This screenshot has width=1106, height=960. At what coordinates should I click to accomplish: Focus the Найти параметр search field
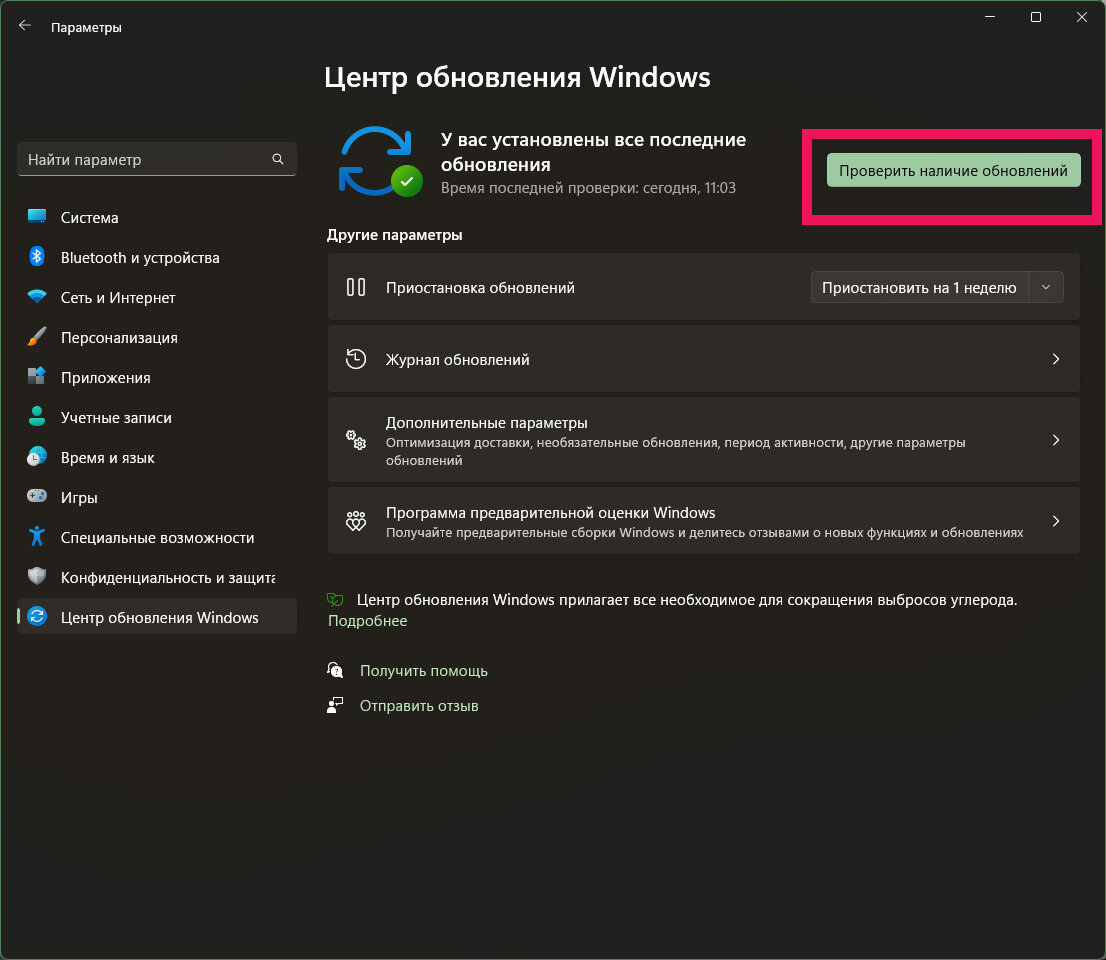click(x=157, y=159)
